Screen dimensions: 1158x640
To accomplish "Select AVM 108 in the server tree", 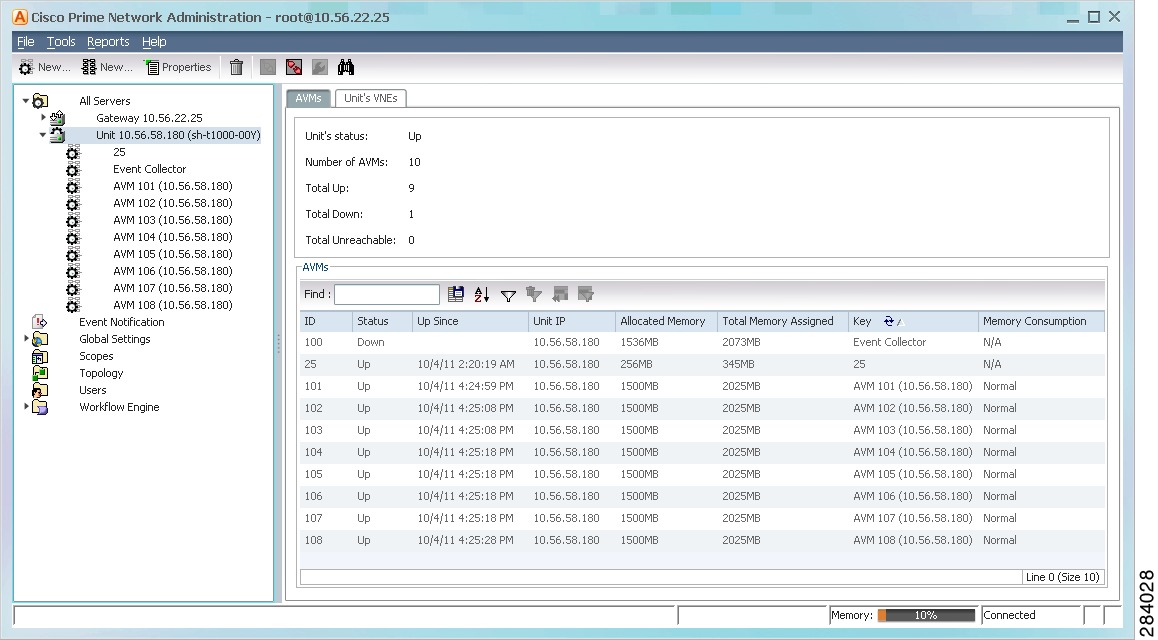I will pos(173,305).
